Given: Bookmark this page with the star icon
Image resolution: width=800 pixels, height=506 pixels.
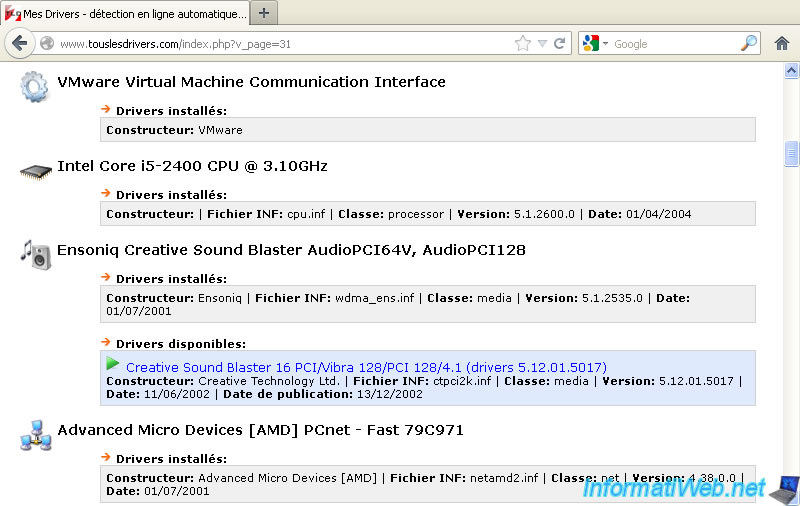Looking at the screenshot, I should pos(523,43).
